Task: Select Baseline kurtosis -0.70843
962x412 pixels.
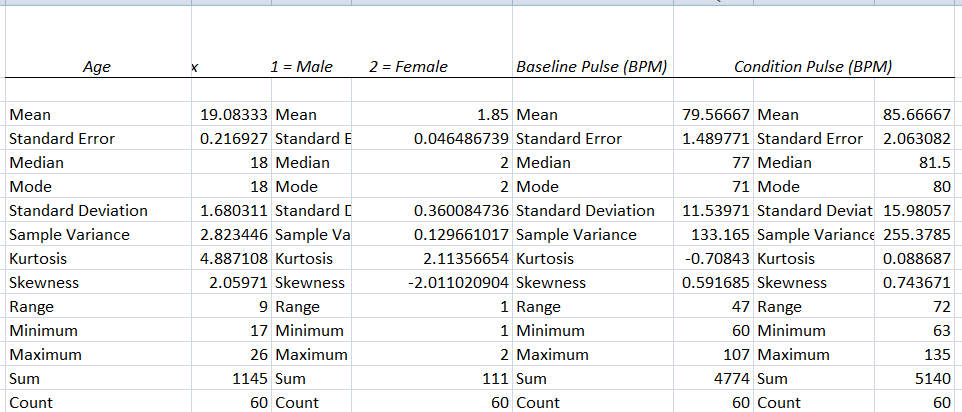Action: [x=717, y=259]
